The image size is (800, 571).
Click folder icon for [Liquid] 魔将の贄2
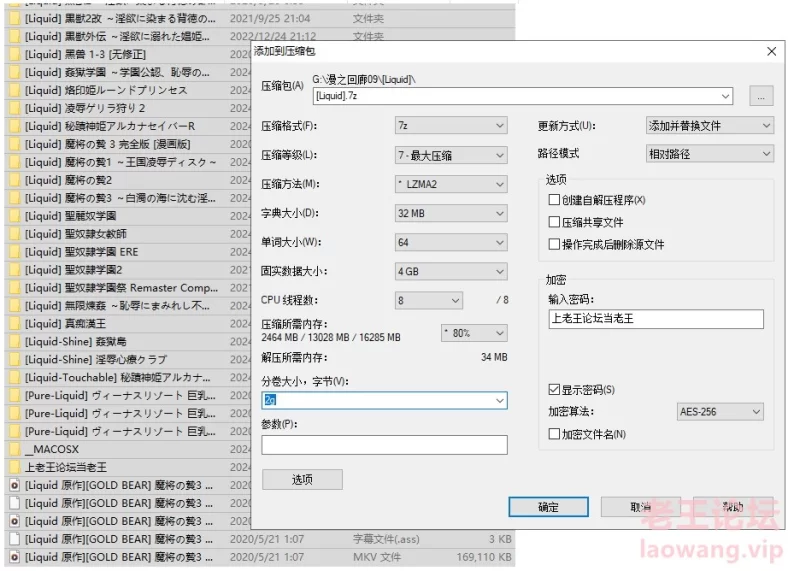[14, 180]
